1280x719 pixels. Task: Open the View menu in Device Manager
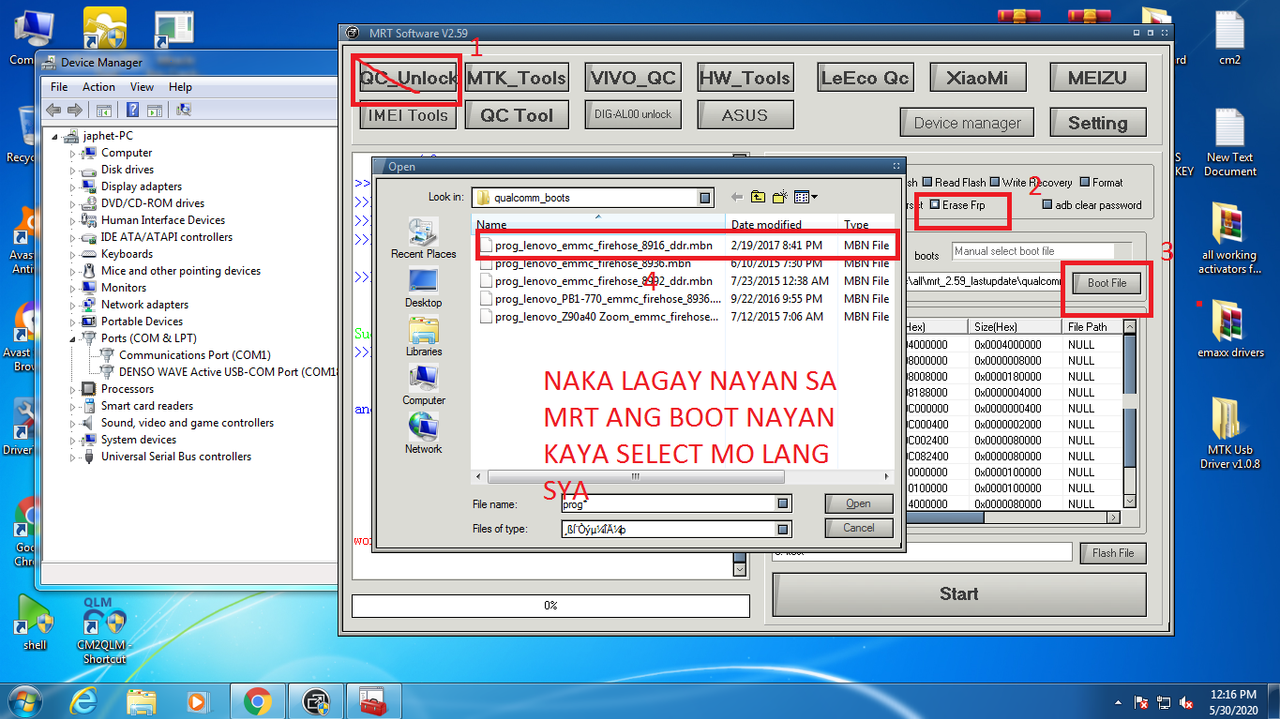(144, 87)
